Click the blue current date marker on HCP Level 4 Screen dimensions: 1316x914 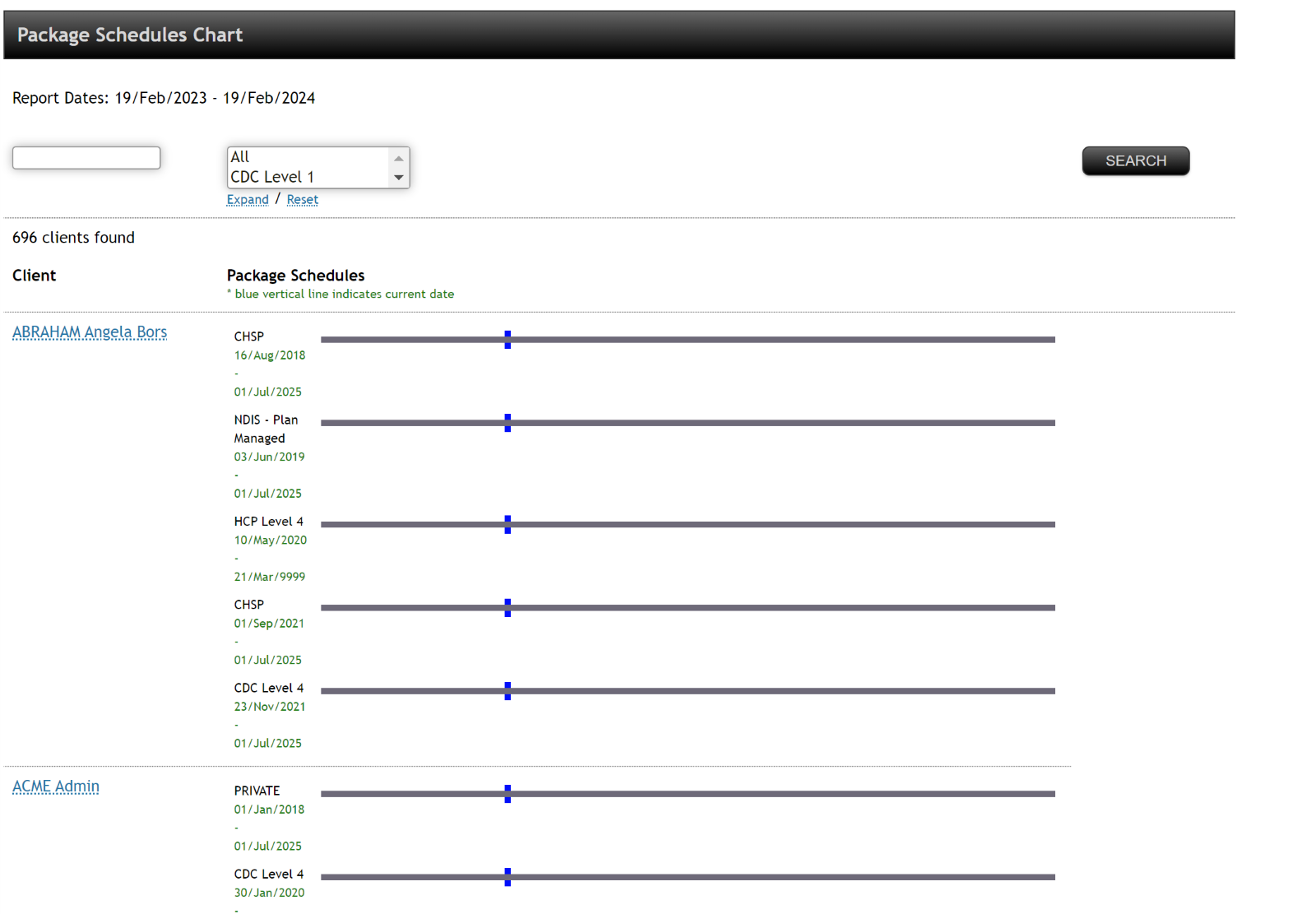(507, 524)
